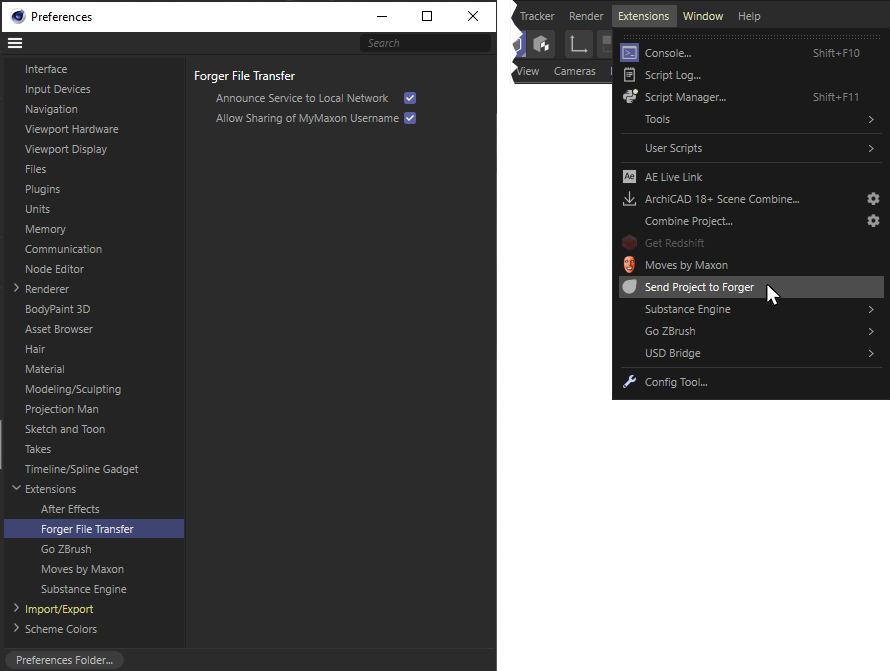The height and width of the screenshot is (671, 890).
Task: Select Timeline/Spline Gadget category
Action: coord(81,469)
